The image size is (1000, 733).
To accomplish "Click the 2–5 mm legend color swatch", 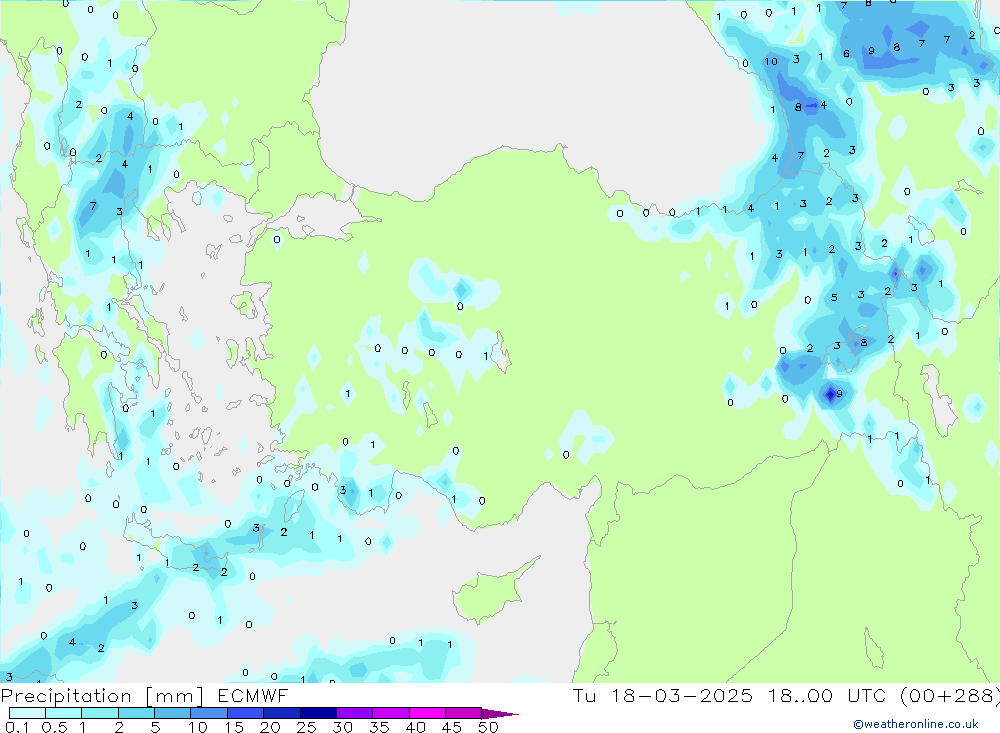I will 136,713.
